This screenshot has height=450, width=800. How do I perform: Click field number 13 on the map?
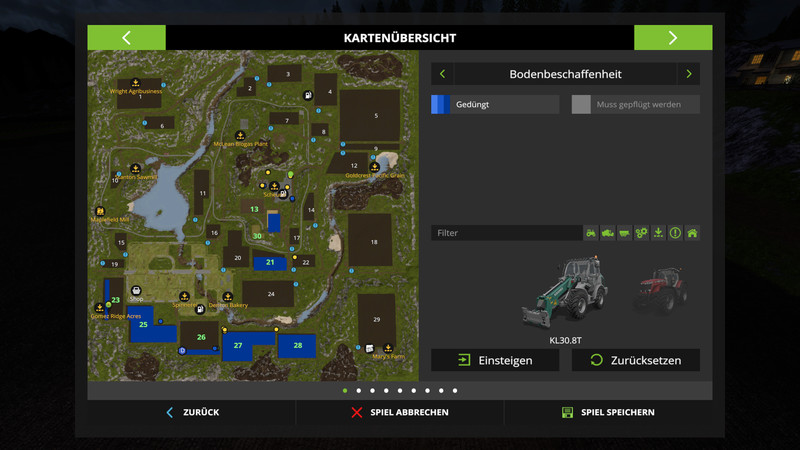coord(254,209)
